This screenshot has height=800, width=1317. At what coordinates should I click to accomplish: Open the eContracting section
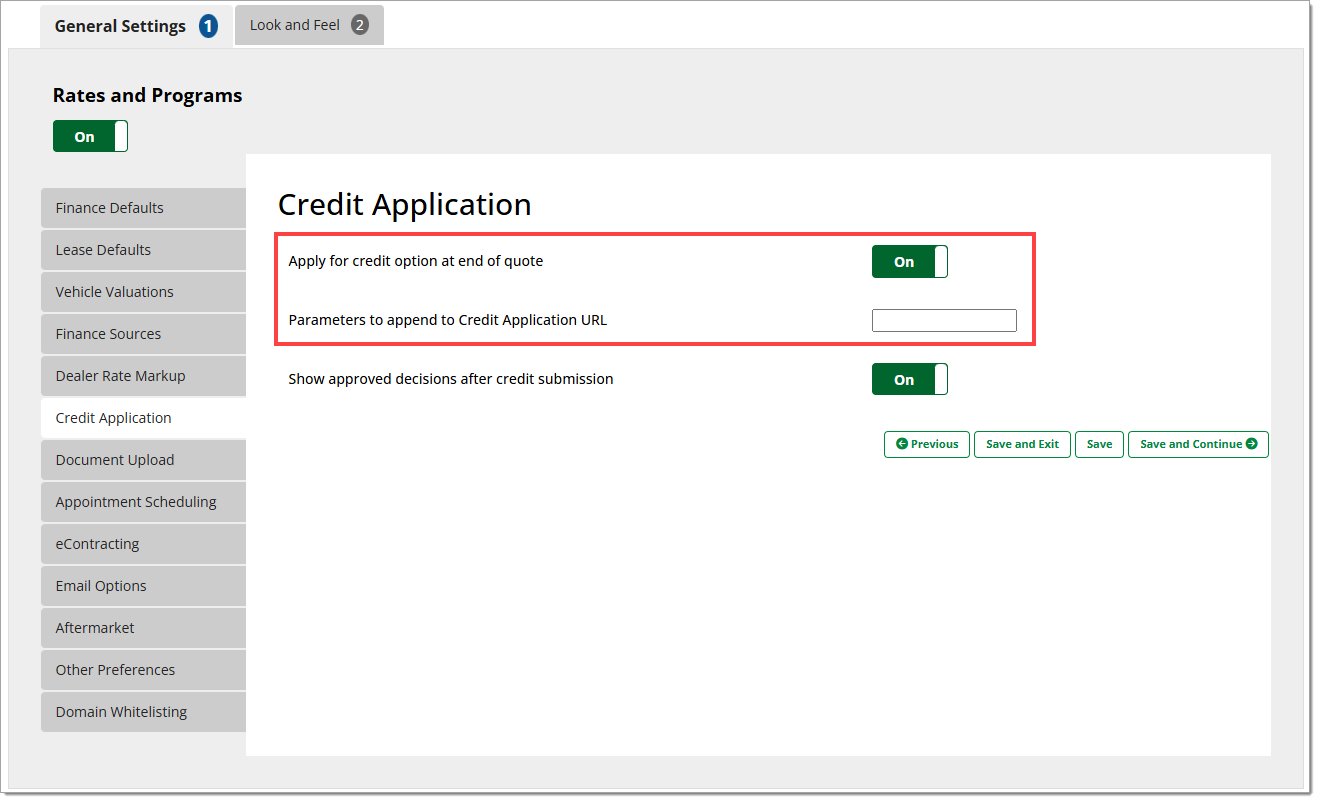coord(143,544)
